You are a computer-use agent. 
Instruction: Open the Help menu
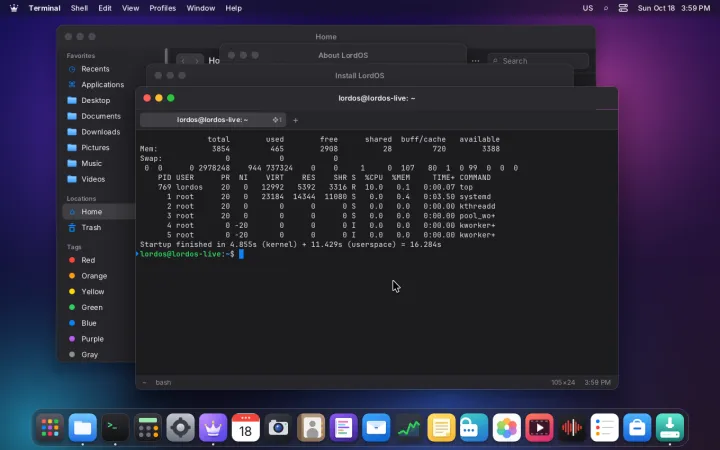[x=233, y=8]
